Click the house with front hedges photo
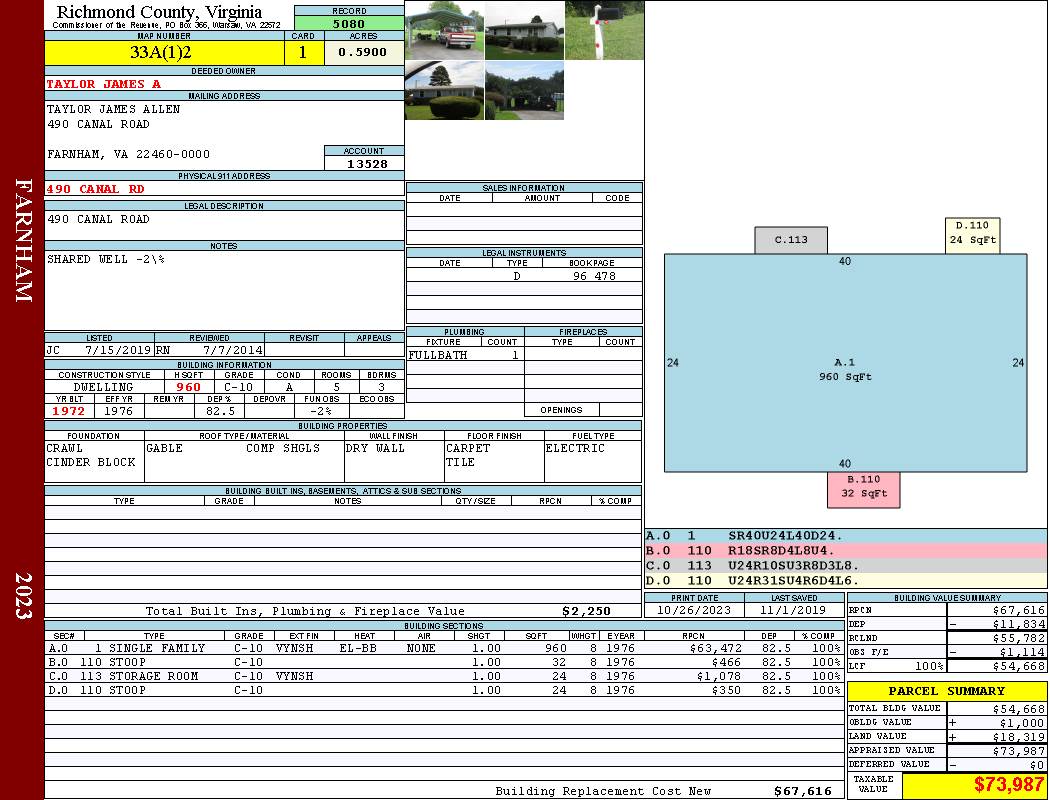Viewport: 1050px width, 800px height. [x=524, y=30]
